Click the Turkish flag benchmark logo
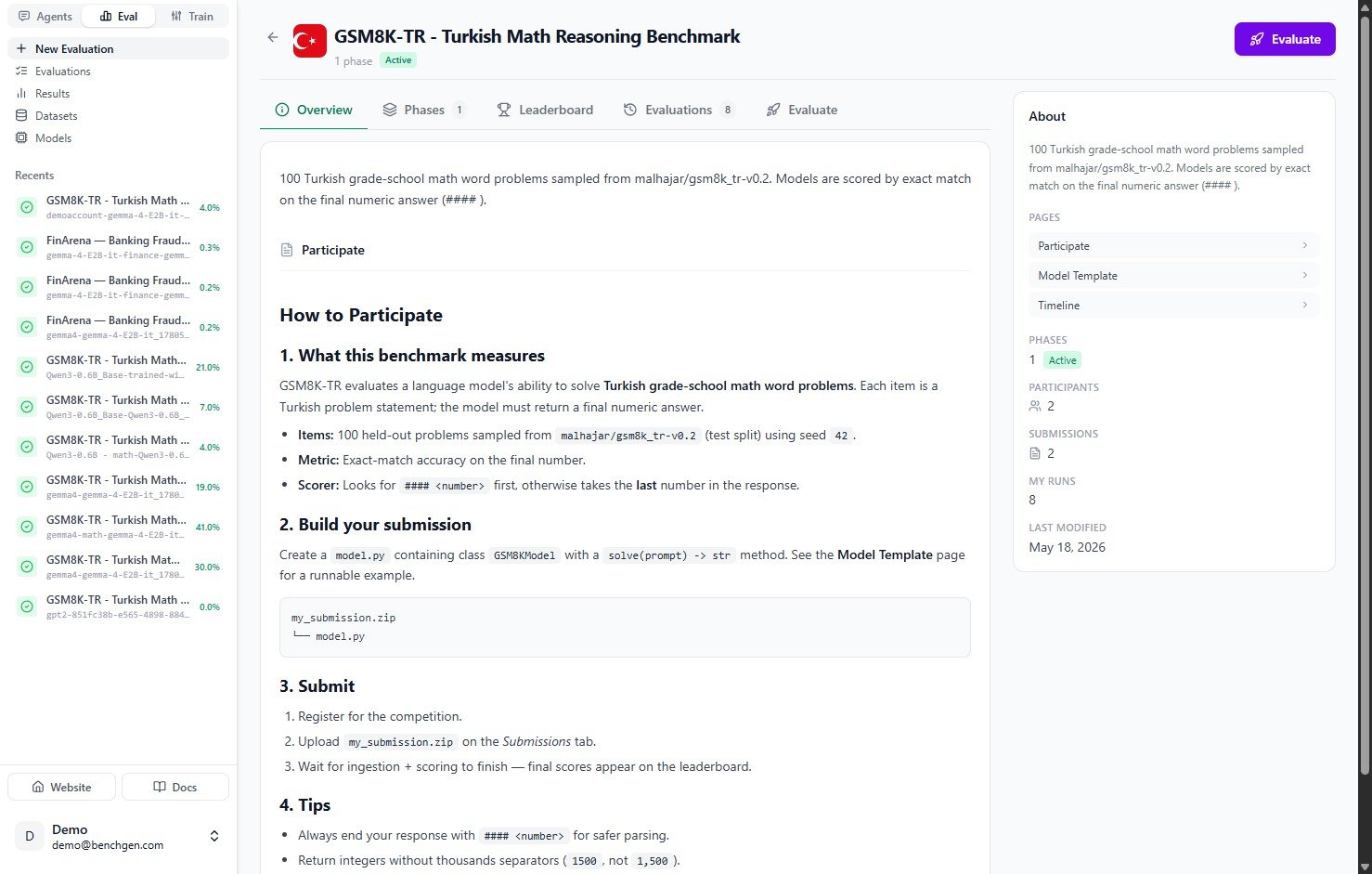Screen dimensions: 1372x874 click(x=310, y=41)
